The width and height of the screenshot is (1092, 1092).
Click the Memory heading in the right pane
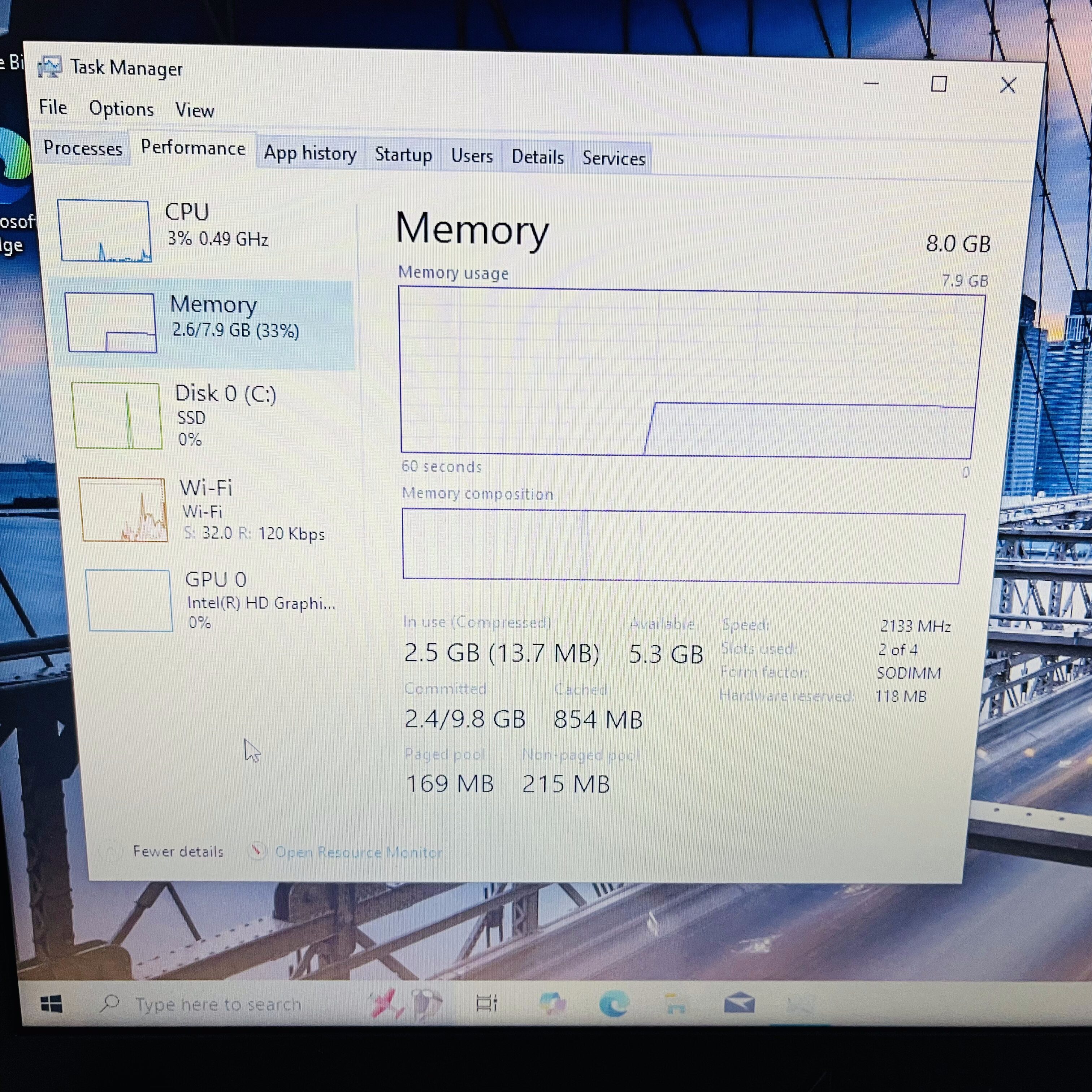coord(472,229)
